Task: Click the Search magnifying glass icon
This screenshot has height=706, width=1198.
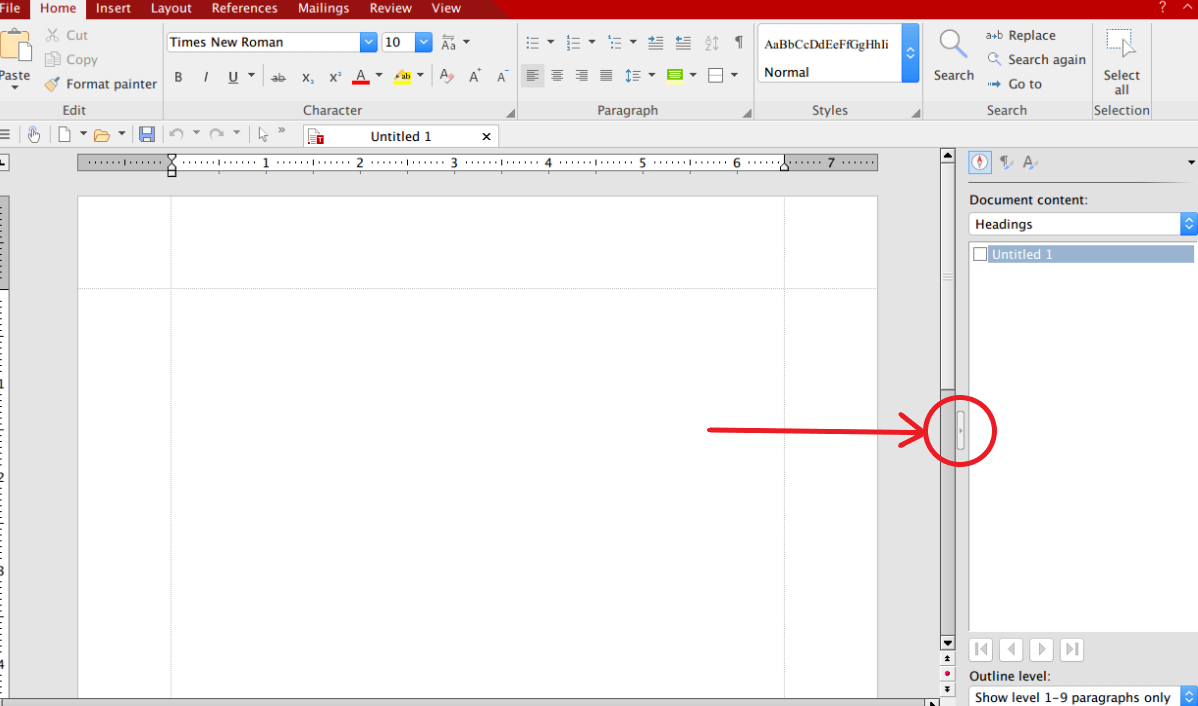Action: tap(953, 45)
